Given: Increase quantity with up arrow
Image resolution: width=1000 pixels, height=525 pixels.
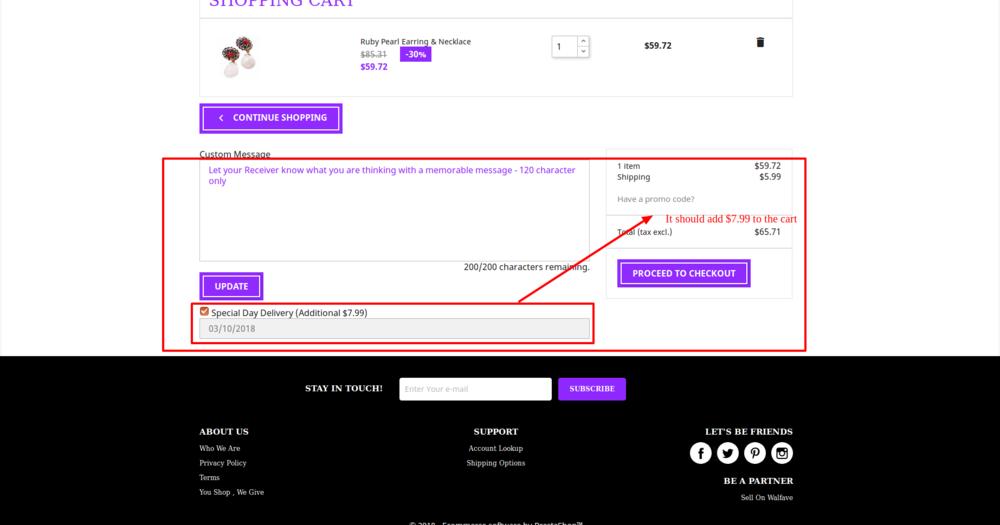Looking at the screenshot, I should [583, 41].
